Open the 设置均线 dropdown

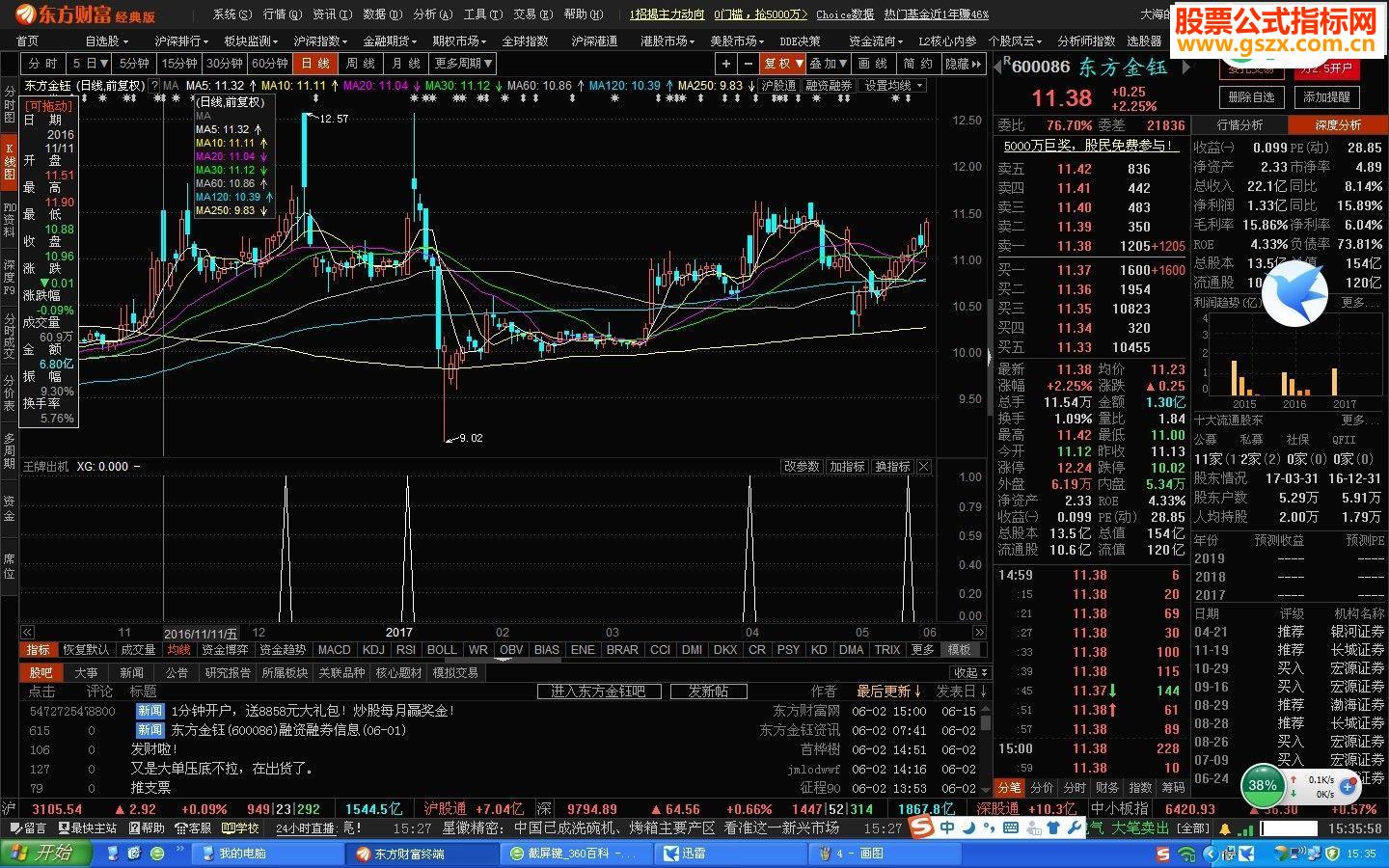point(893,86)
